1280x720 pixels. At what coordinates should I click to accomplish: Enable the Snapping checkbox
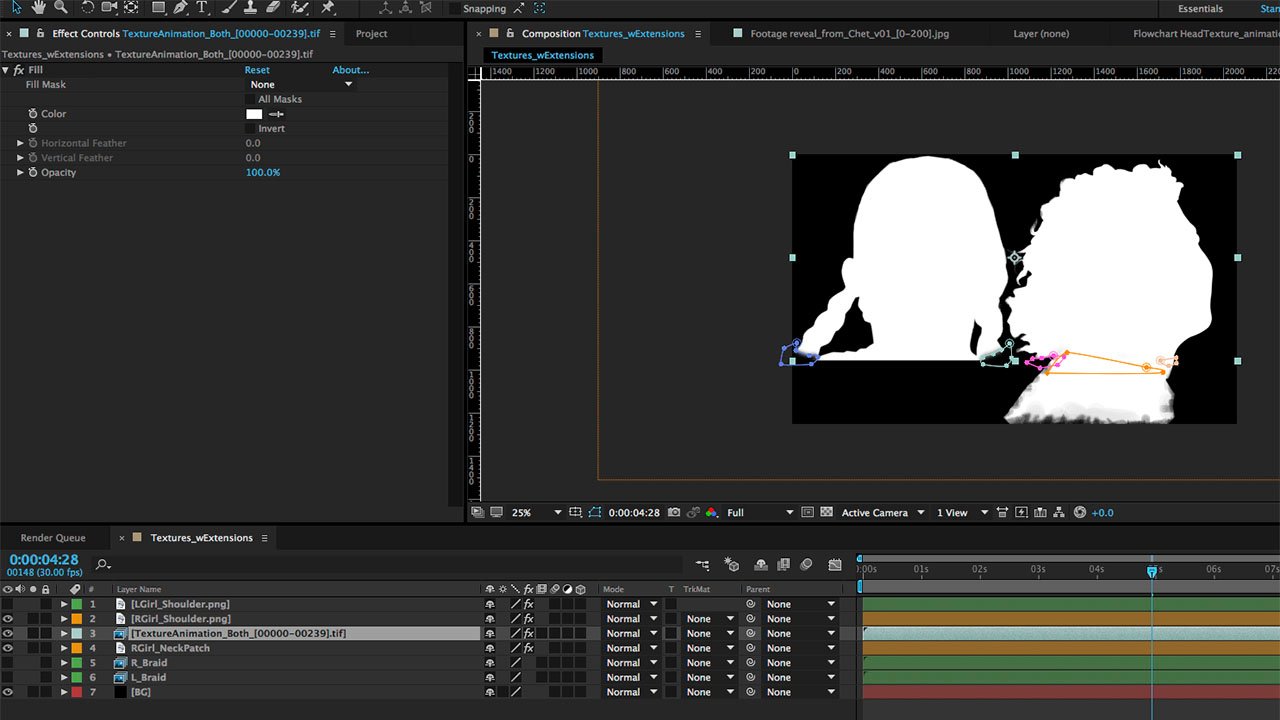click(x=455, y=9)
